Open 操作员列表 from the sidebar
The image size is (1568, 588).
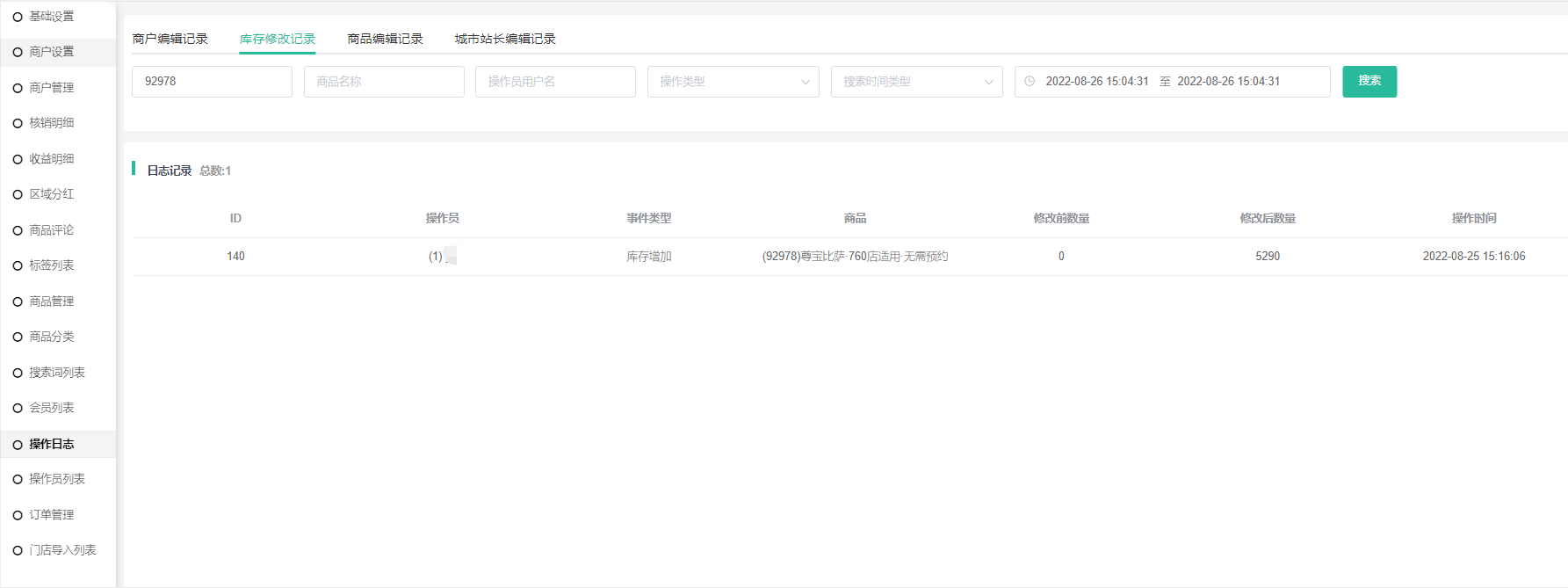pos(57,479)
